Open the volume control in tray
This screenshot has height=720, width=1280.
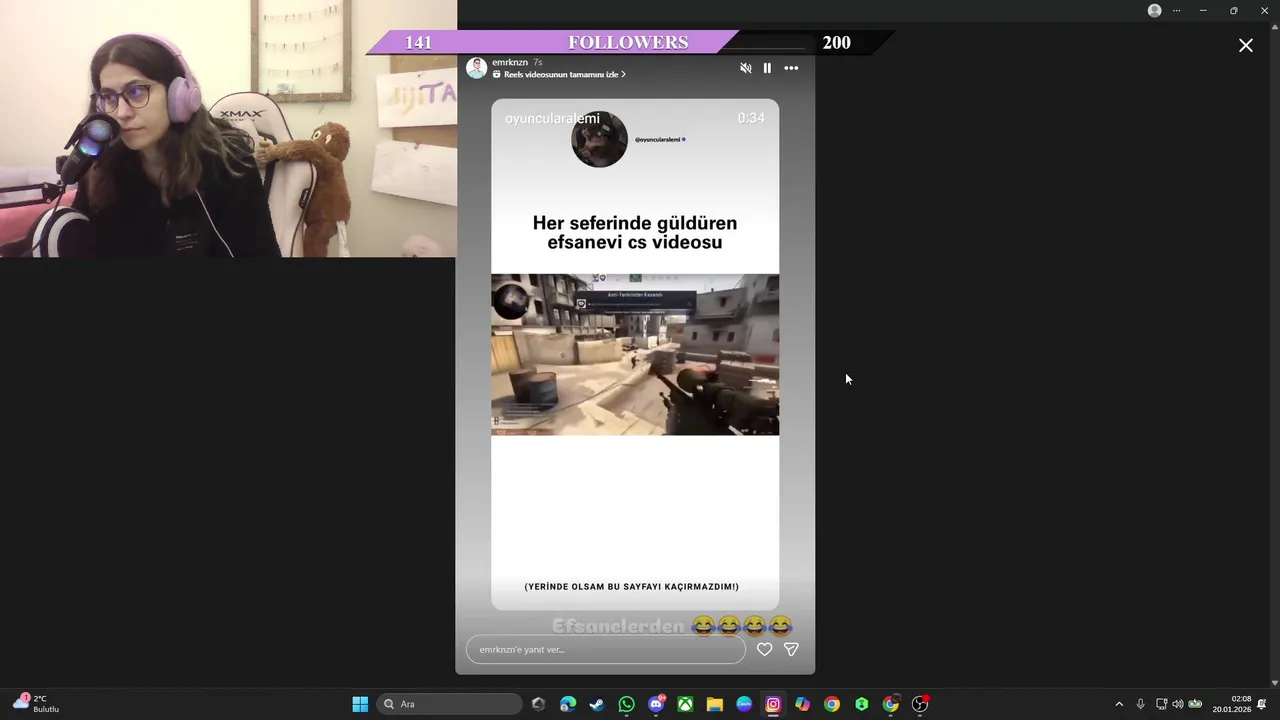click(x=1177, y=704)
